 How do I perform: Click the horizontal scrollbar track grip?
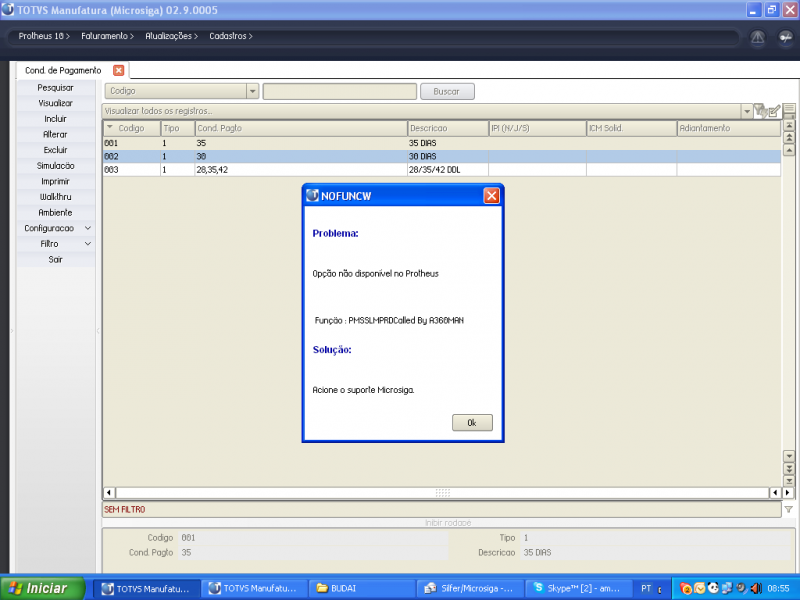tap(442, 492)
